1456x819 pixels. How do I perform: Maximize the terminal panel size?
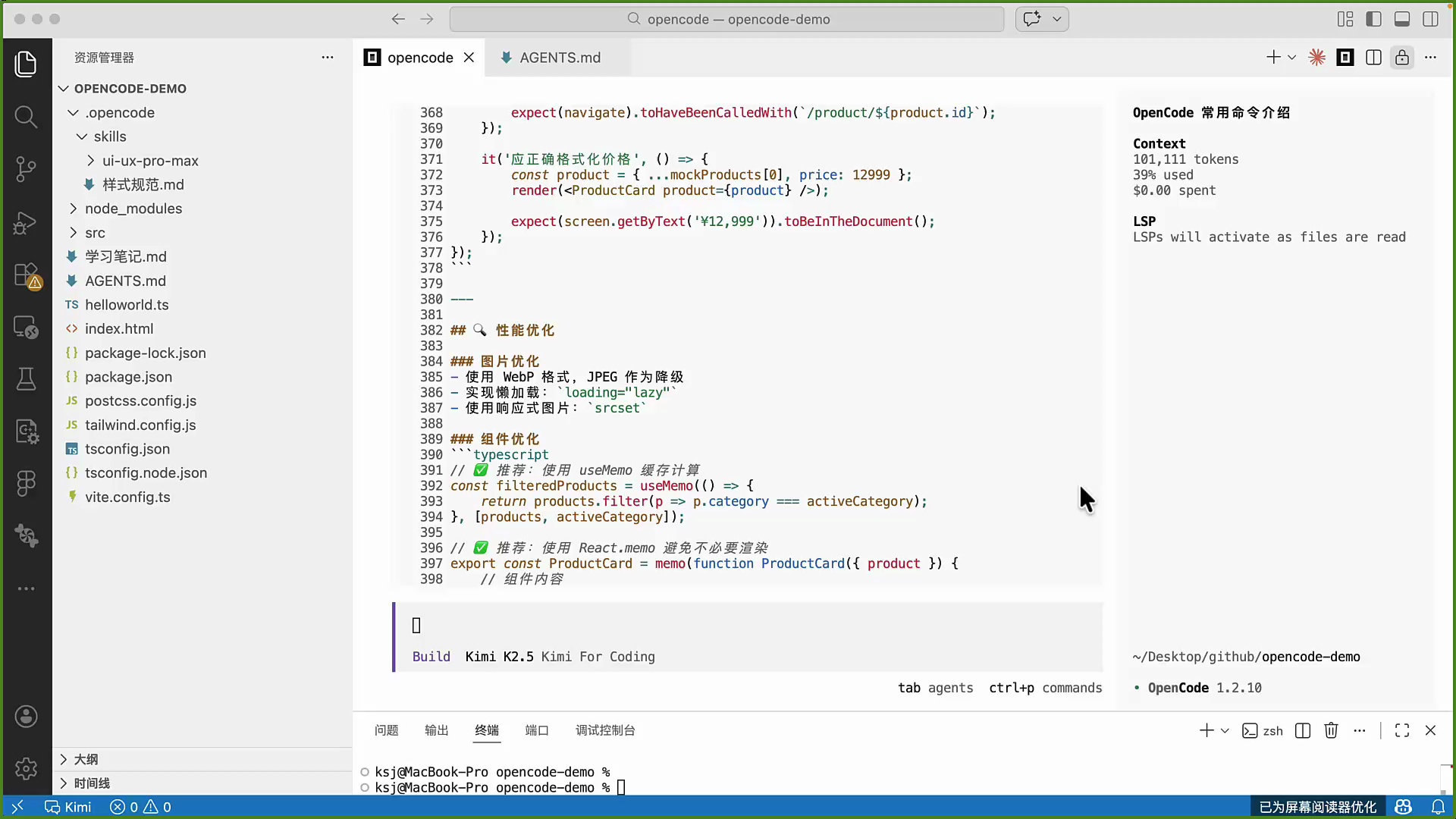(1402, 730)
